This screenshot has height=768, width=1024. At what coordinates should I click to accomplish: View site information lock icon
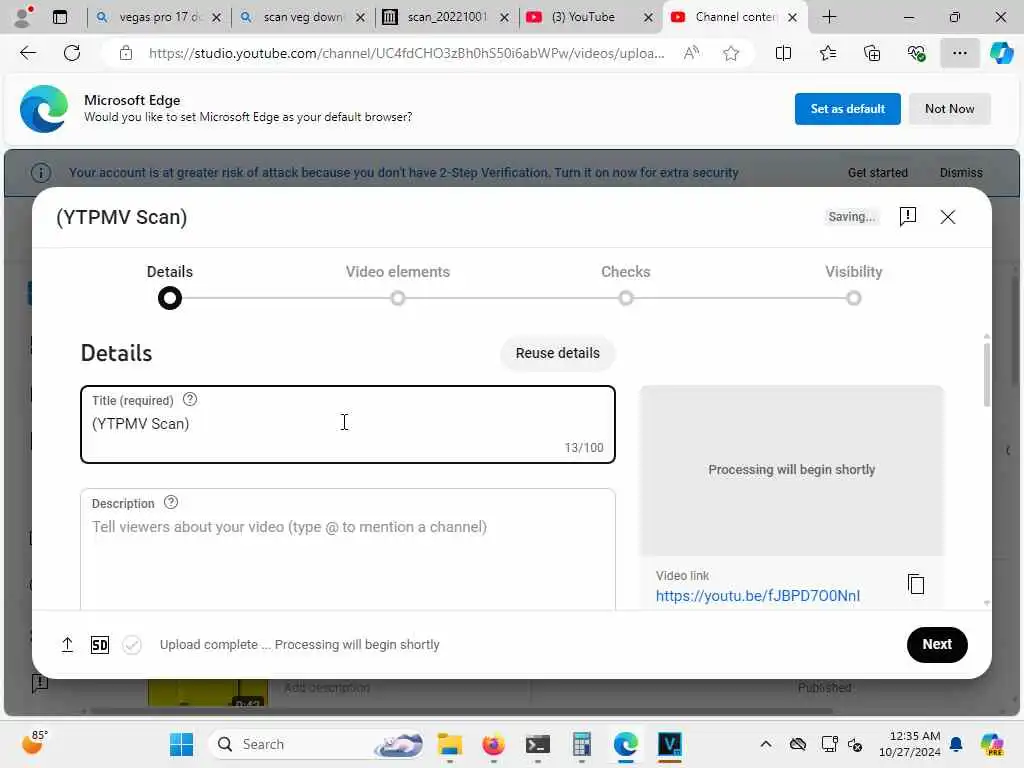[x=125, y=54]
